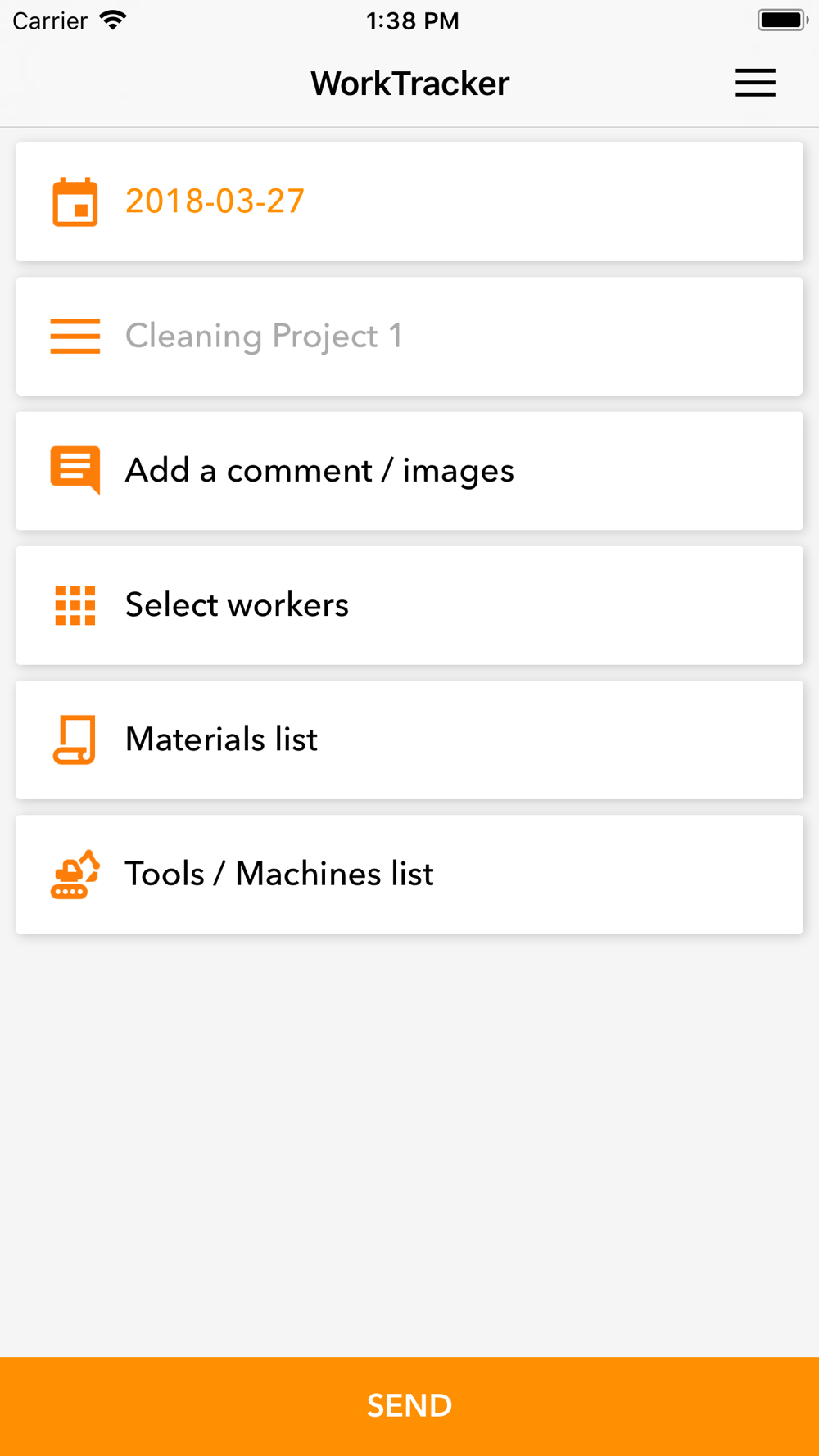
Task: Click the WorkTracker title
Action: click(x=409, y=84)
